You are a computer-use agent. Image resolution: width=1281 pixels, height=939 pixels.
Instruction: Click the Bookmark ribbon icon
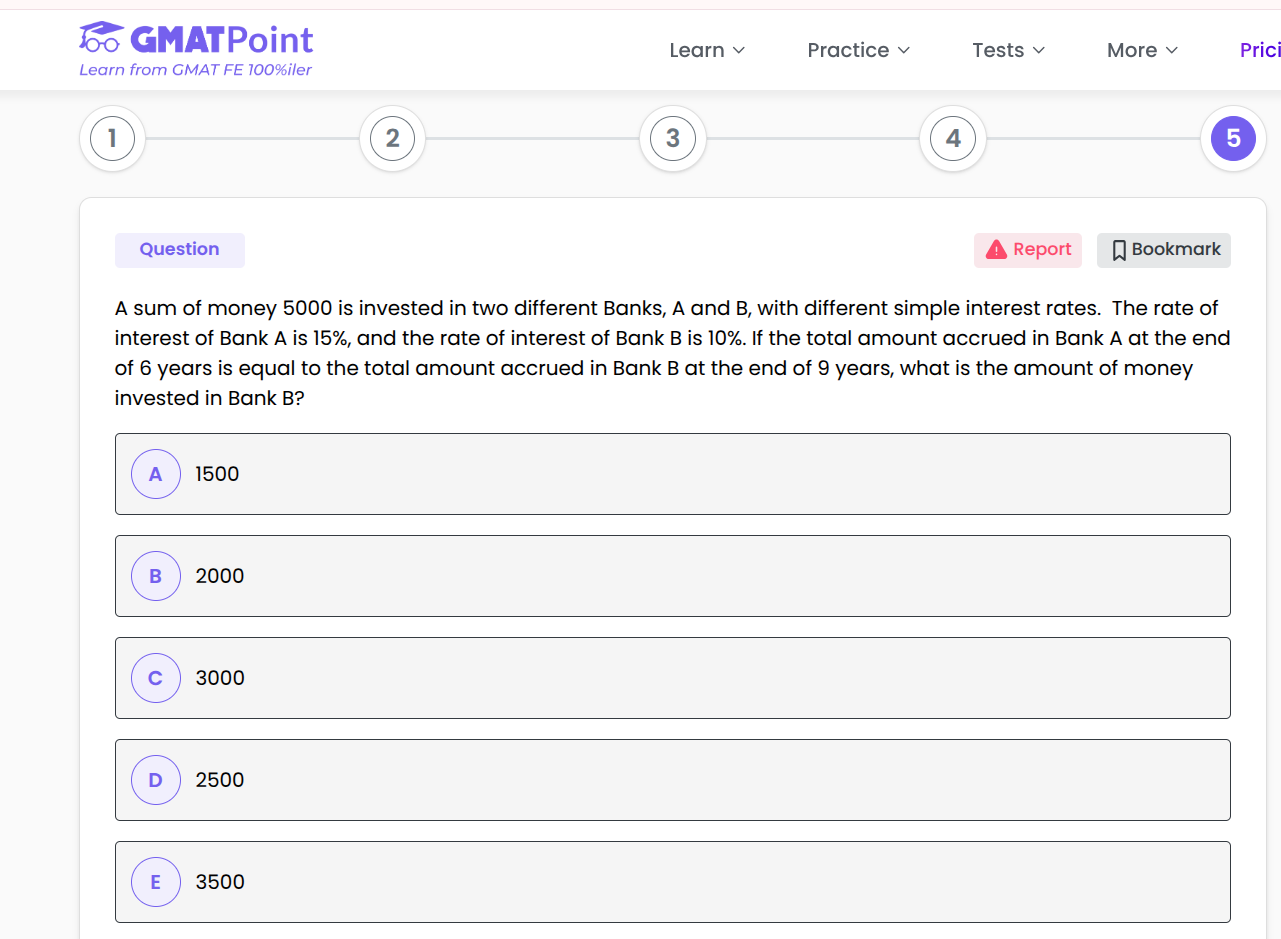tap(1119, 250)
